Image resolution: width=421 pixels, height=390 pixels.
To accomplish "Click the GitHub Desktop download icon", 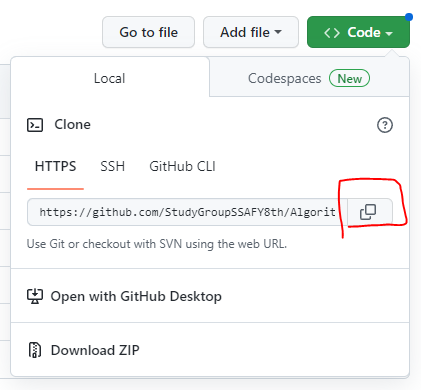I will click(x=35, y=296).
